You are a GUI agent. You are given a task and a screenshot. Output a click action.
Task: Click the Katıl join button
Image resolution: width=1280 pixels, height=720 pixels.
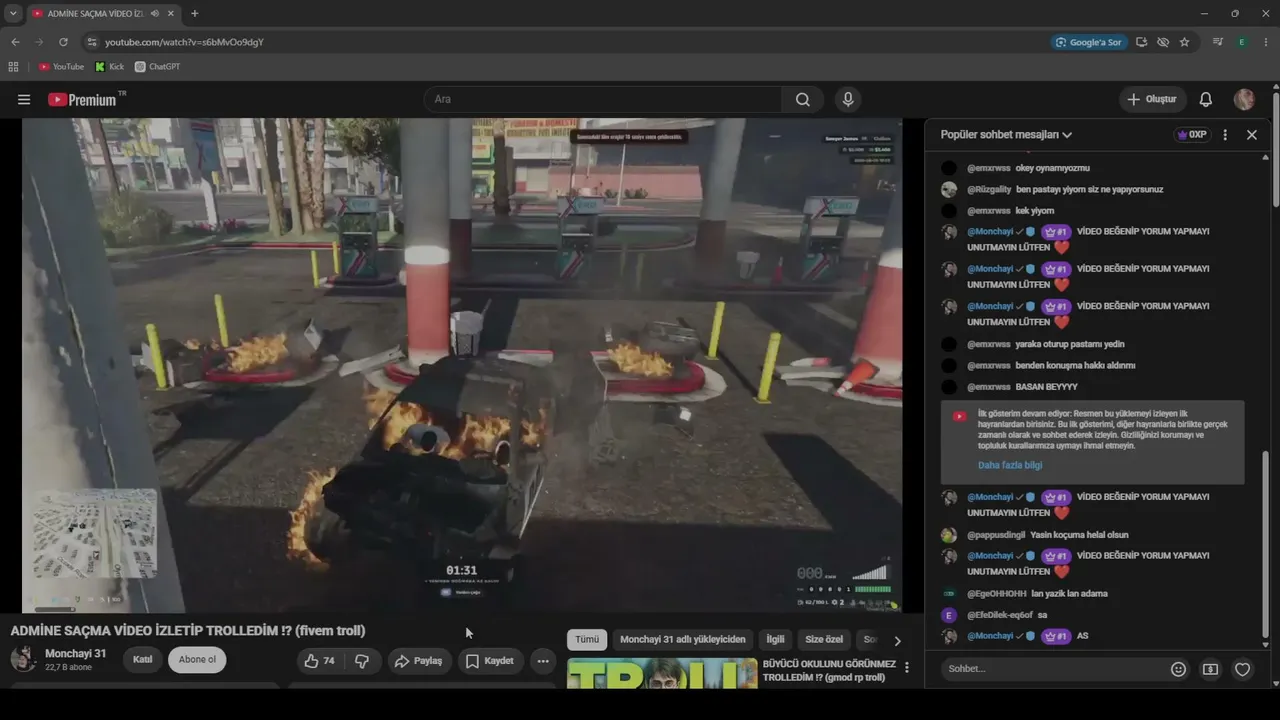click(x=143, y=660)
